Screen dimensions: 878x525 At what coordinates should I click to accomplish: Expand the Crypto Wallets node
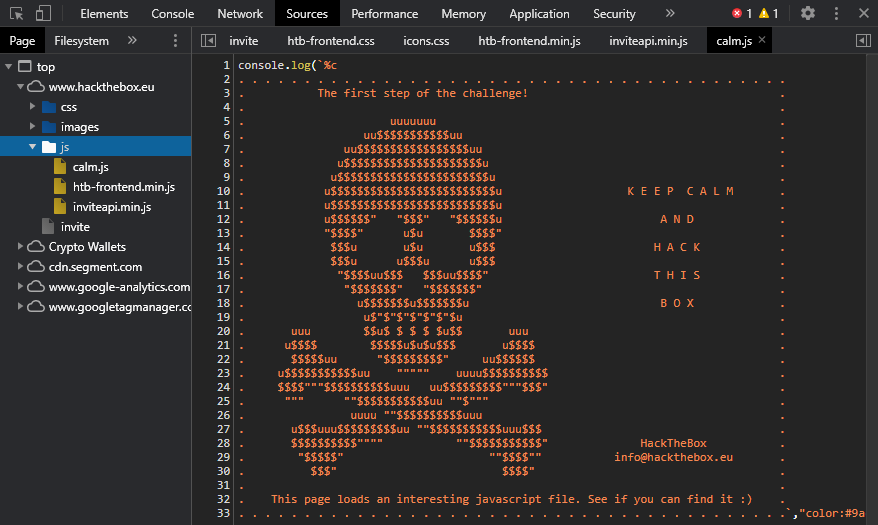click(x=20, y=246)
